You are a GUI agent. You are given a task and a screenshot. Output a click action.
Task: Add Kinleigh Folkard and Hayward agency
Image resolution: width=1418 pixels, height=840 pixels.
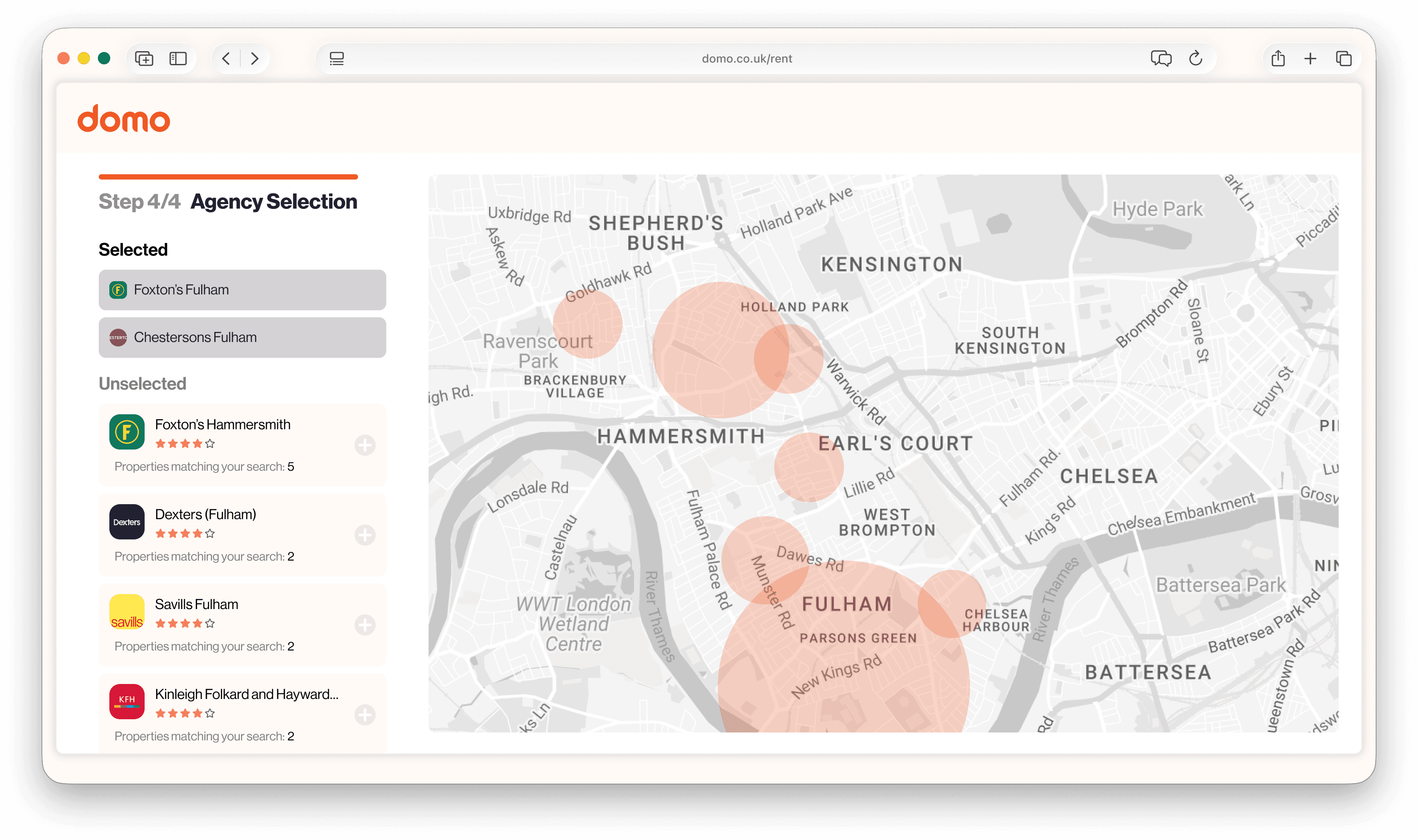click(x=365, y=714)
